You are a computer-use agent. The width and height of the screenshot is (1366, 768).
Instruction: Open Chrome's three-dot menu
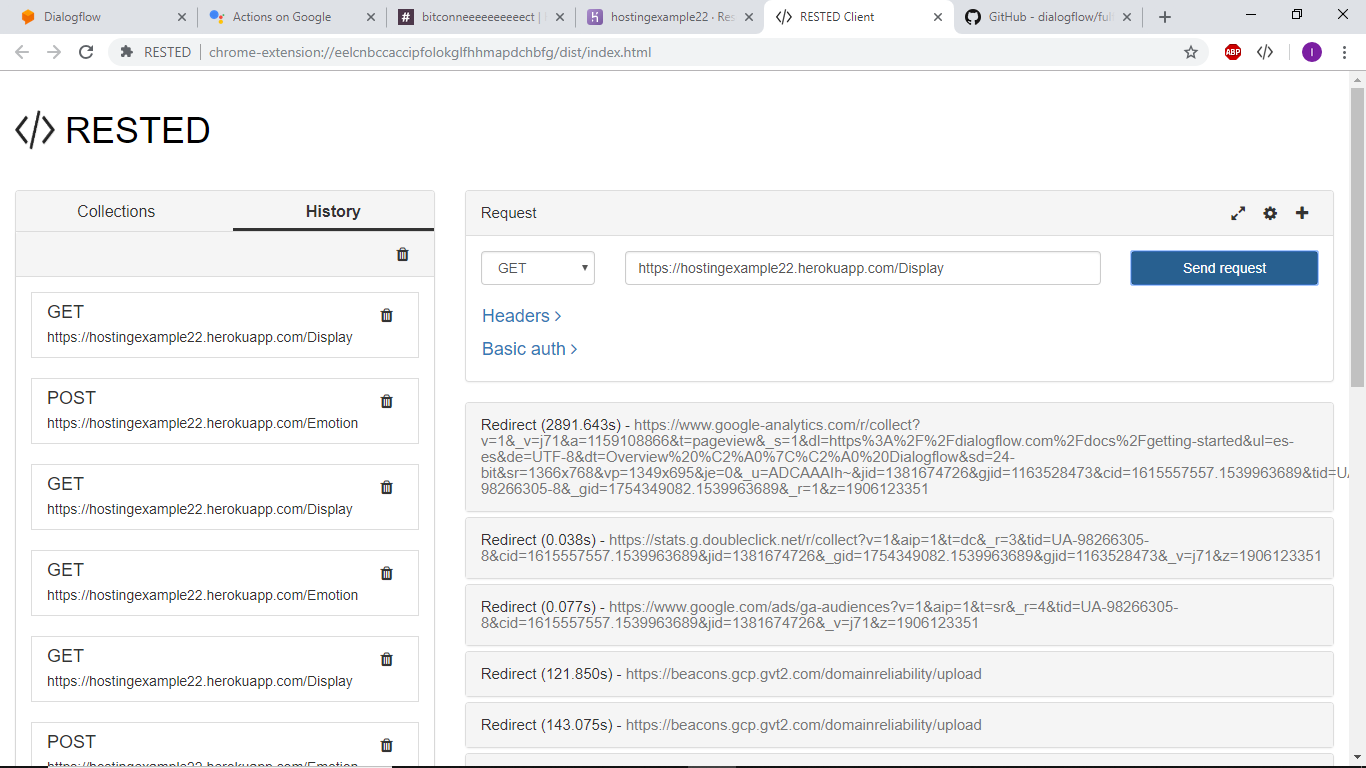(x=1346, y=52)
